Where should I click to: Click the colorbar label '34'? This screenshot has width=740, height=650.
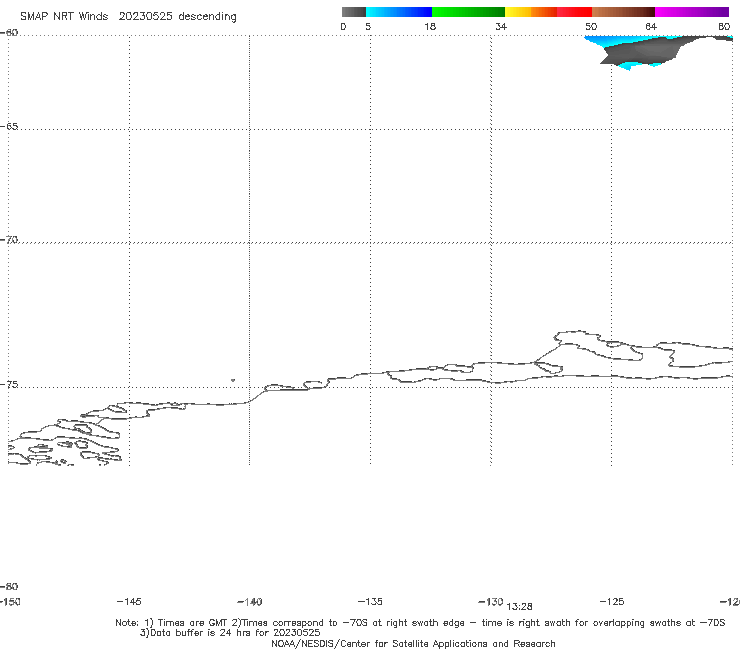coord(501,27)
